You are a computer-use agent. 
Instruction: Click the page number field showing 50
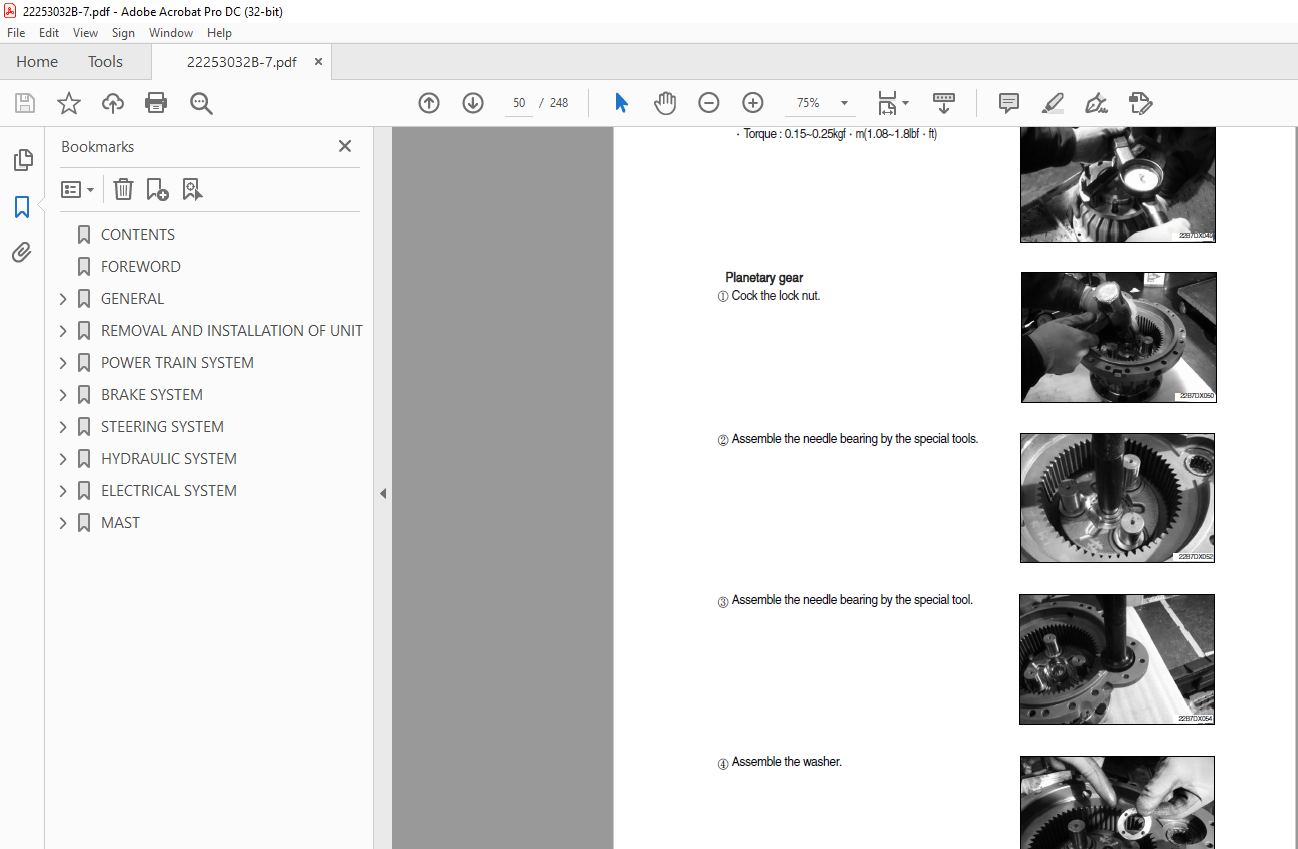pyautogui.click(x=519, y=103)
